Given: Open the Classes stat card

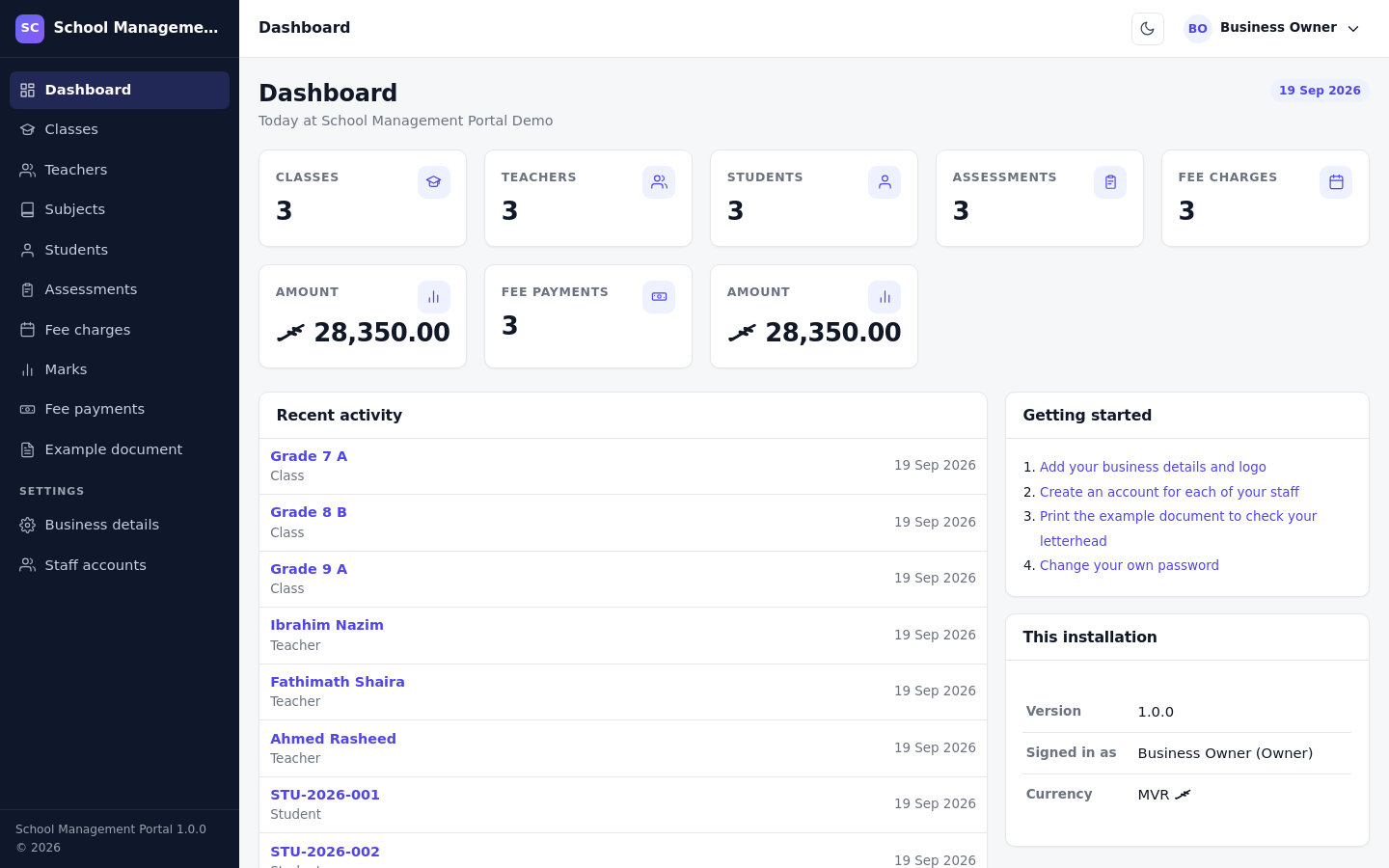Looking at the screenshot, I should pyautogui.click(x=363, y=198).
